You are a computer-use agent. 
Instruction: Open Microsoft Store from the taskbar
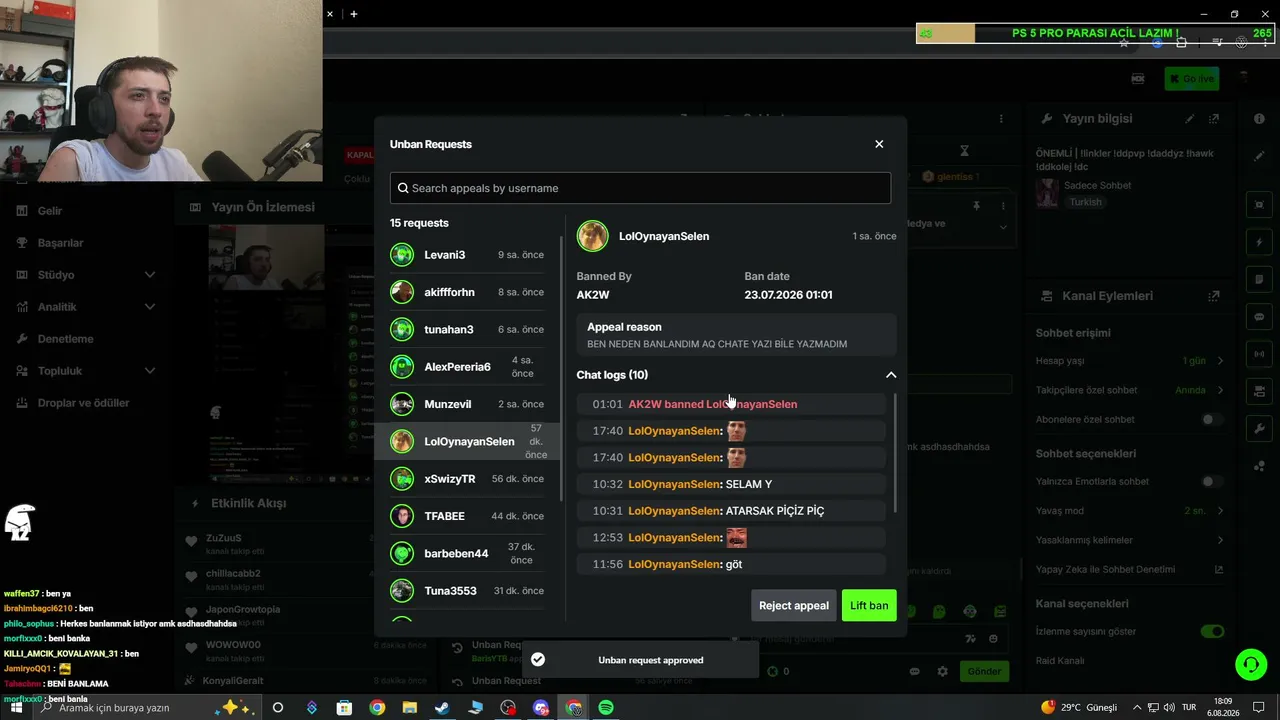click(344, 707)
